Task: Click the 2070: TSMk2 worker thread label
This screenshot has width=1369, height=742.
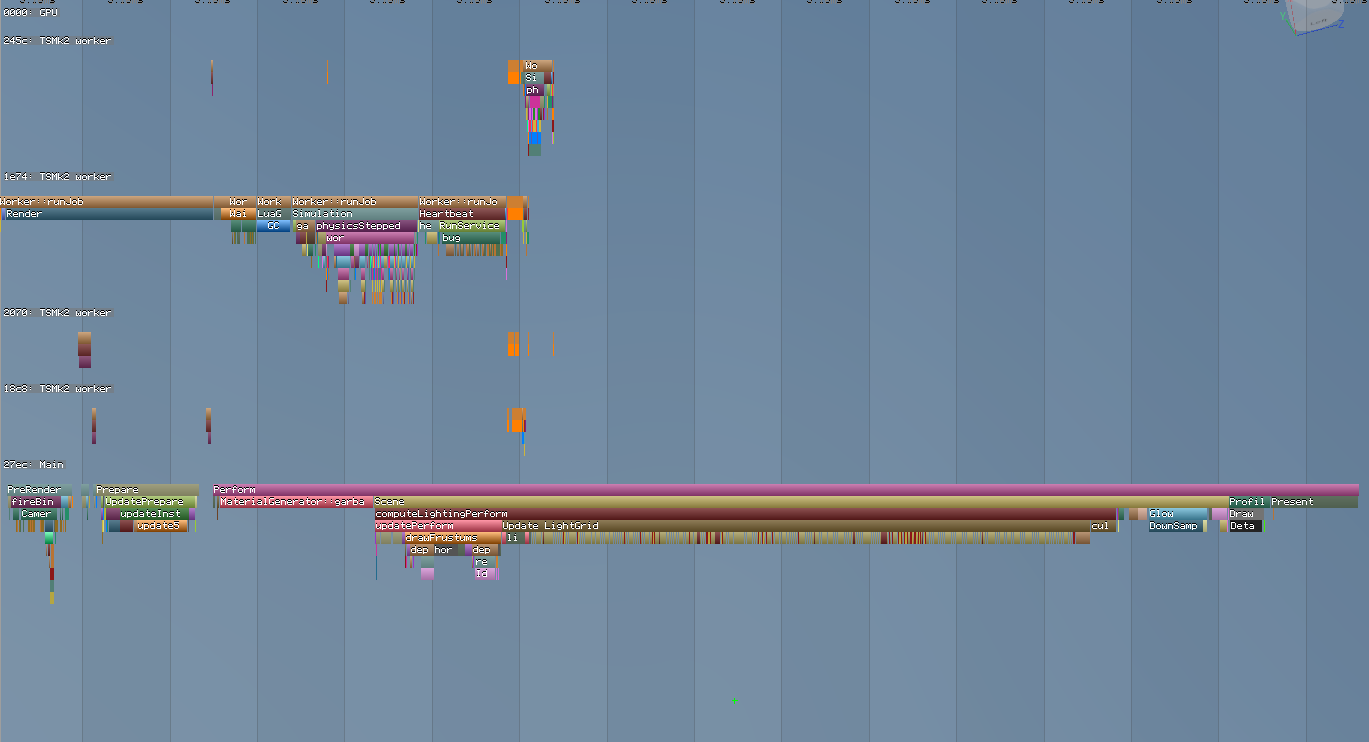Action: (57, 313)
